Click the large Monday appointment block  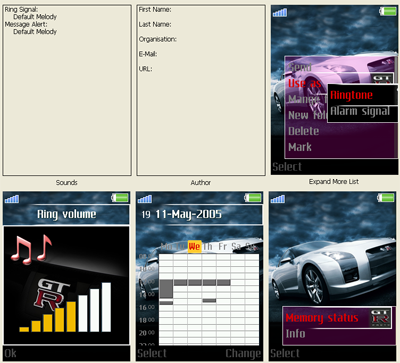166,289
